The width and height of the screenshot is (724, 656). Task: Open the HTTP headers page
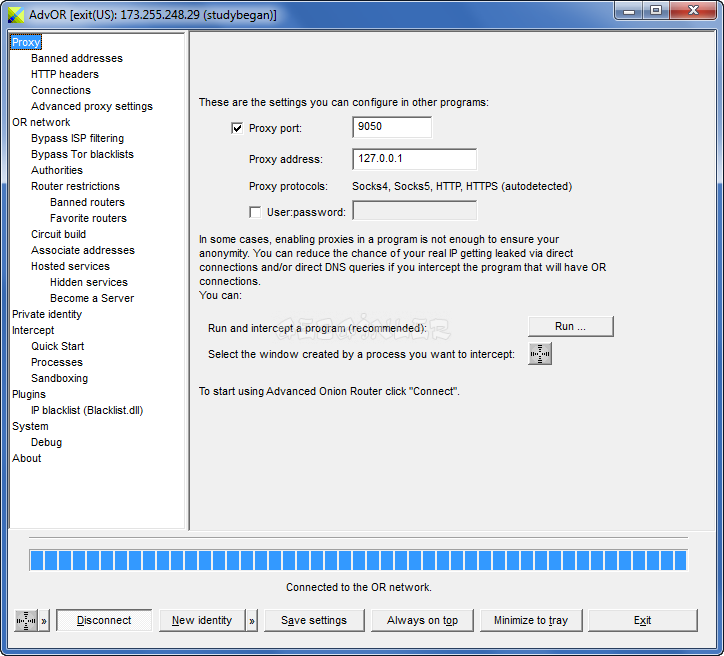click(65, 74)
